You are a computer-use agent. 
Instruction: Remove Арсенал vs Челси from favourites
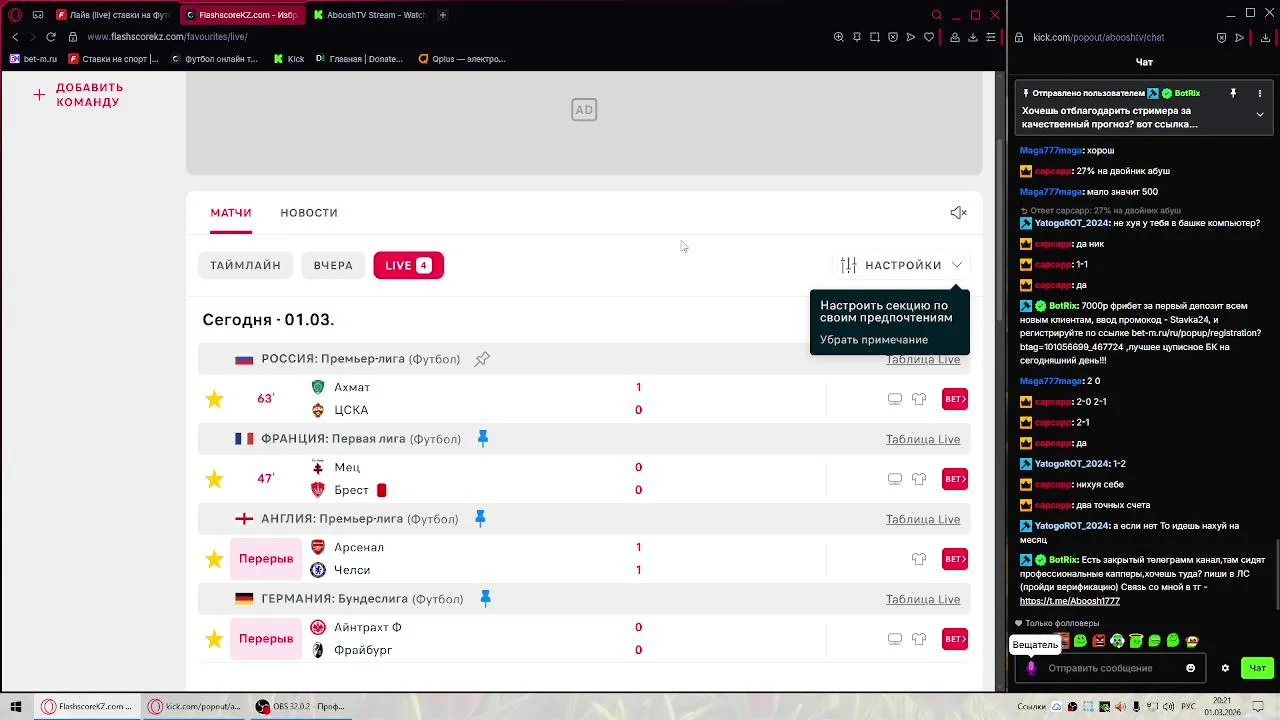tap(214, 559)
